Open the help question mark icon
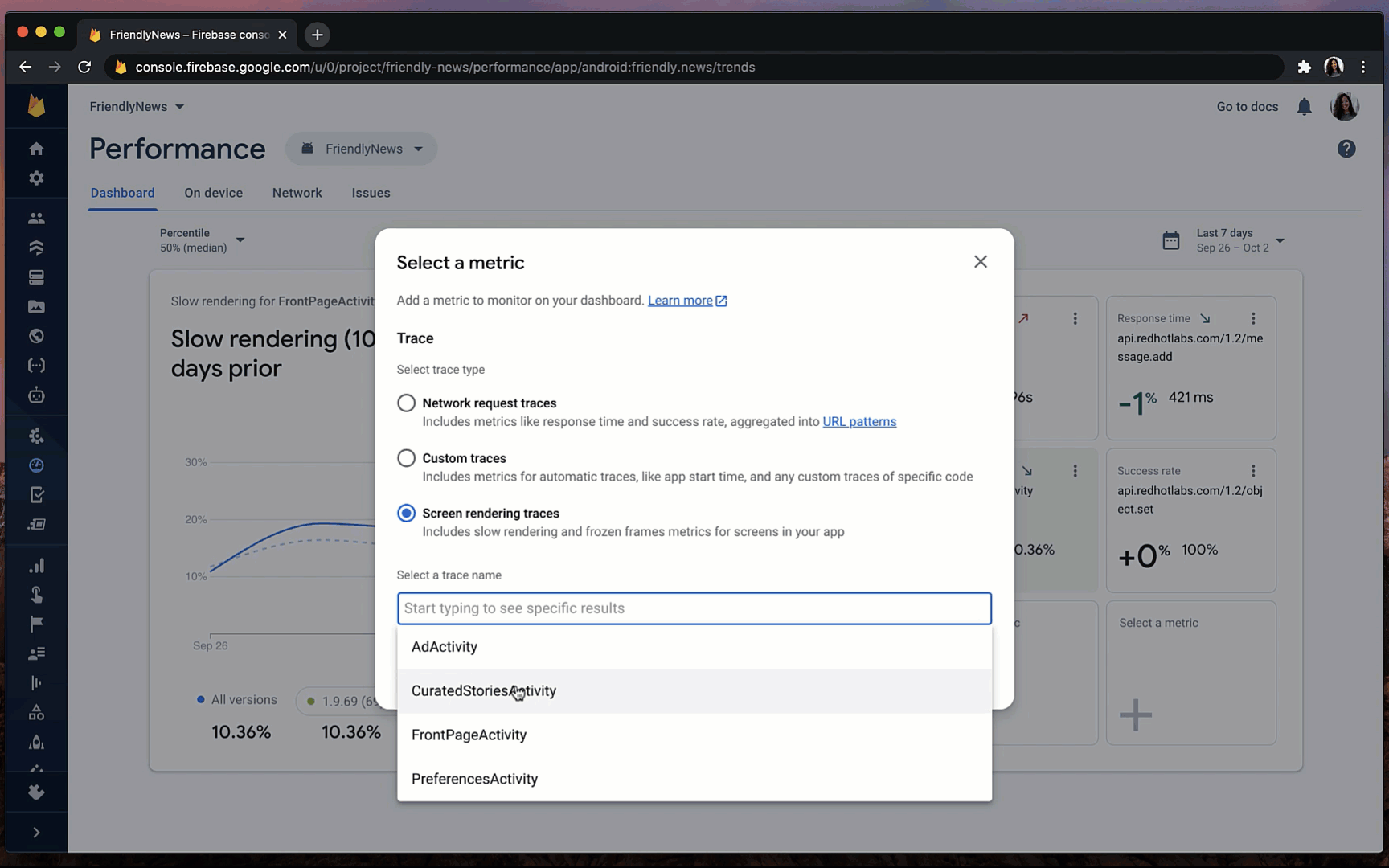Viewport: 1389px width, 868px height. coord(1346,149)
